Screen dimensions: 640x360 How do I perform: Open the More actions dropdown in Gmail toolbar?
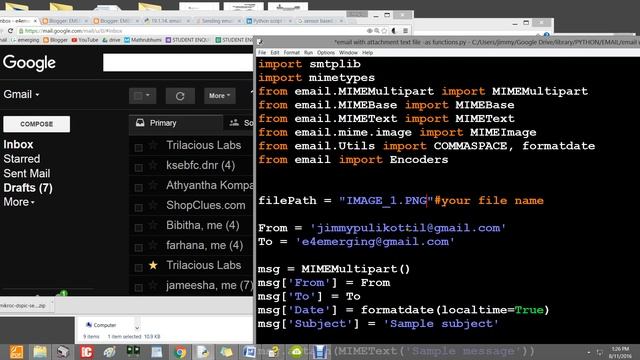click(x=220, y=96)
